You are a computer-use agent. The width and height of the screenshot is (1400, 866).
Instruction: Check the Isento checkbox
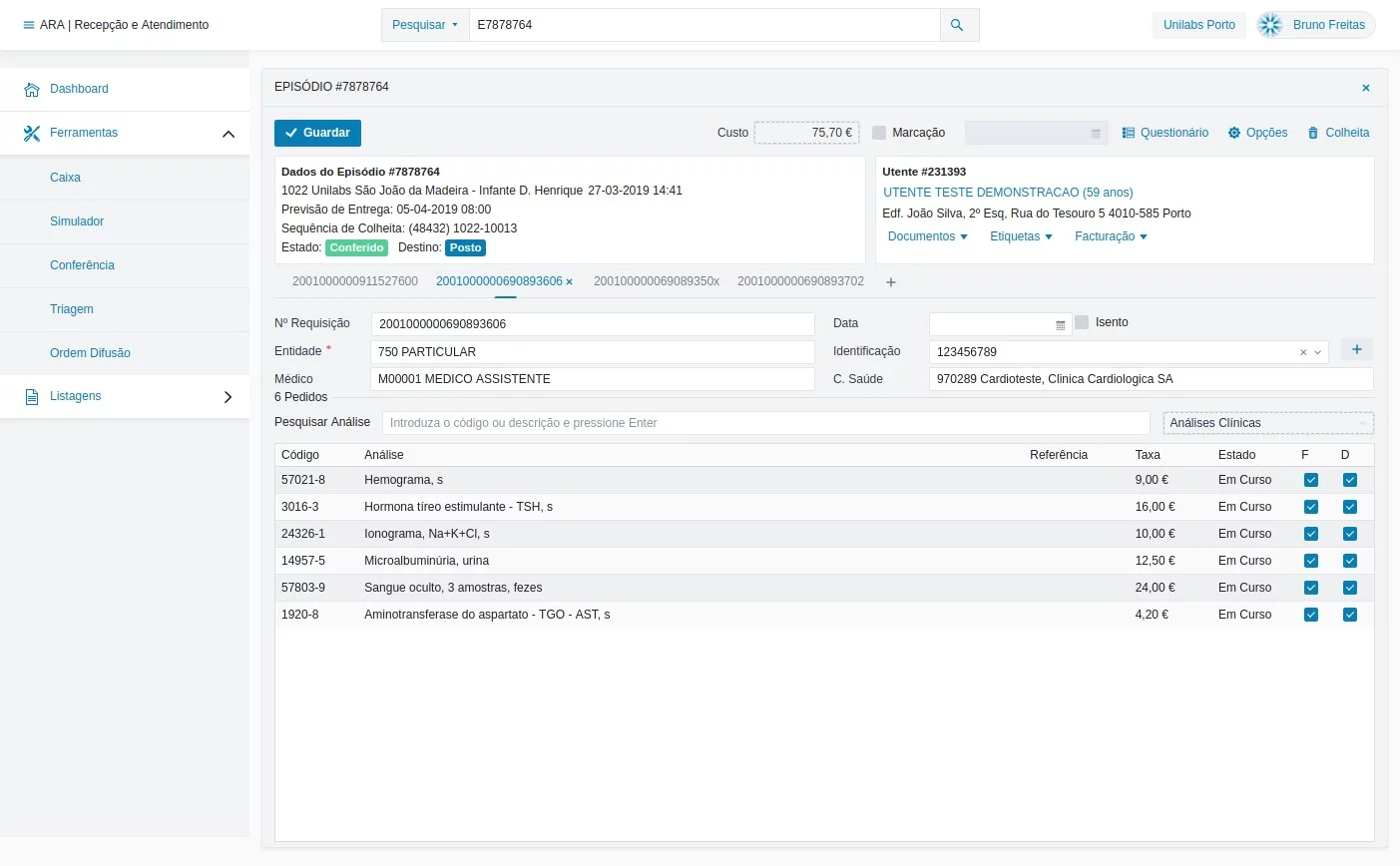click(x=1082, y=322)
